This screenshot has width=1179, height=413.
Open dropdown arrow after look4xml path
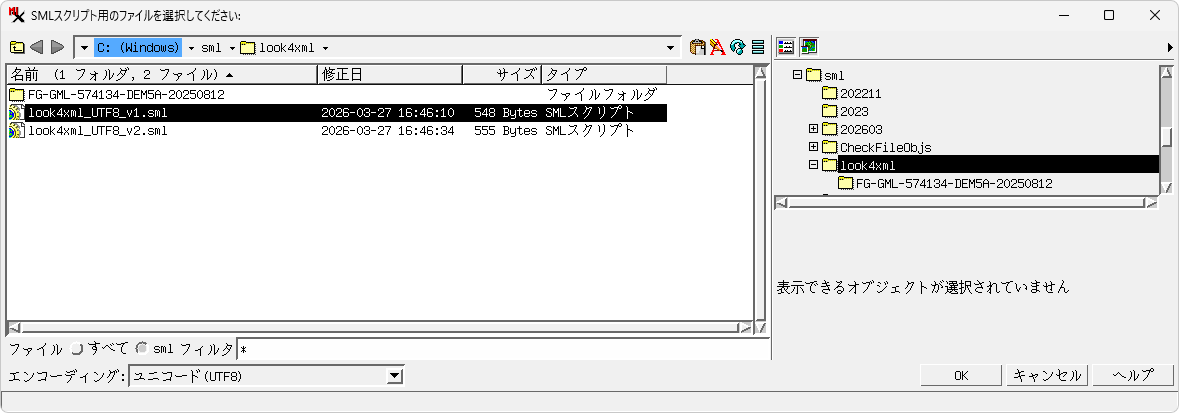(x=326, y=48)
